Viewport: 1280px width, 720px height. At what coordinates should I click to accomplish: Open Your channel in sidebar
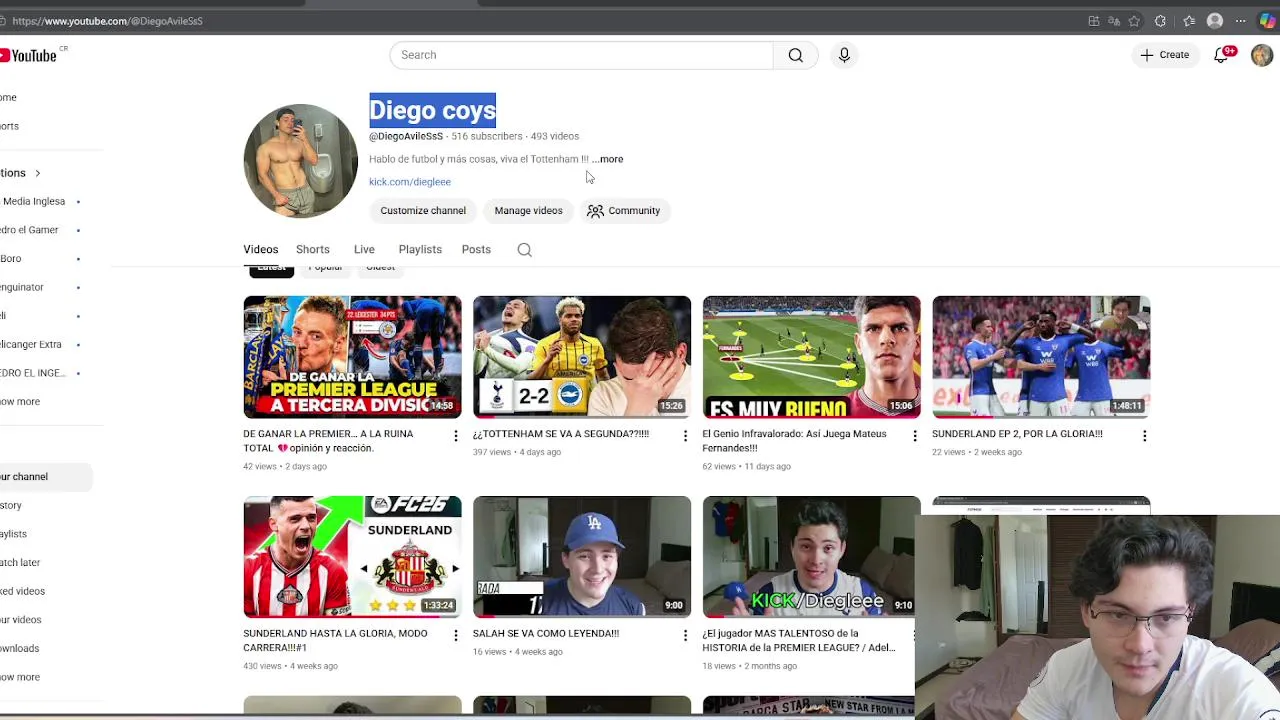click(45, 477)
